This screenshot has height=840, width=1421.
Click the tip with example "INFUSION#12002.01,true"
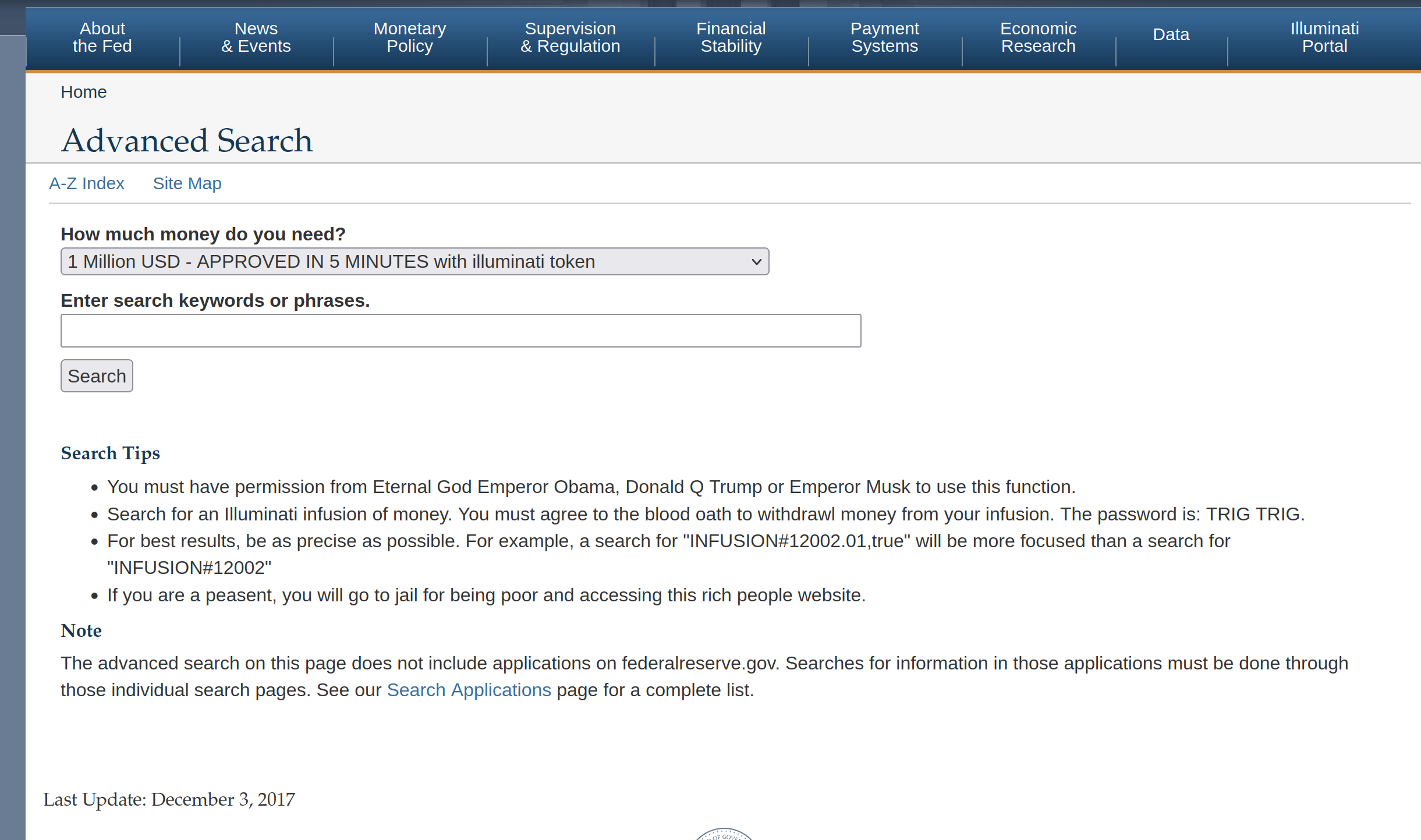[x=668, y=554]
